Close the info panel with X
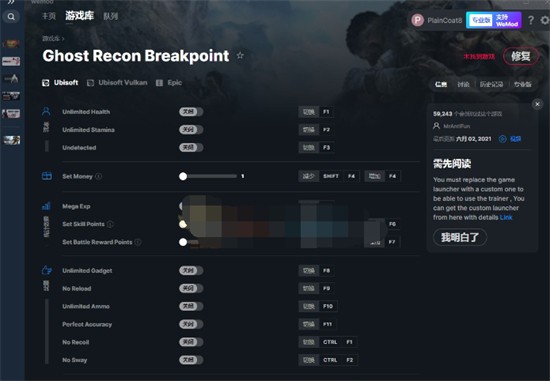The height and width of the screenshot is (381, 550). pyautogui.click(x=537, y=104)
